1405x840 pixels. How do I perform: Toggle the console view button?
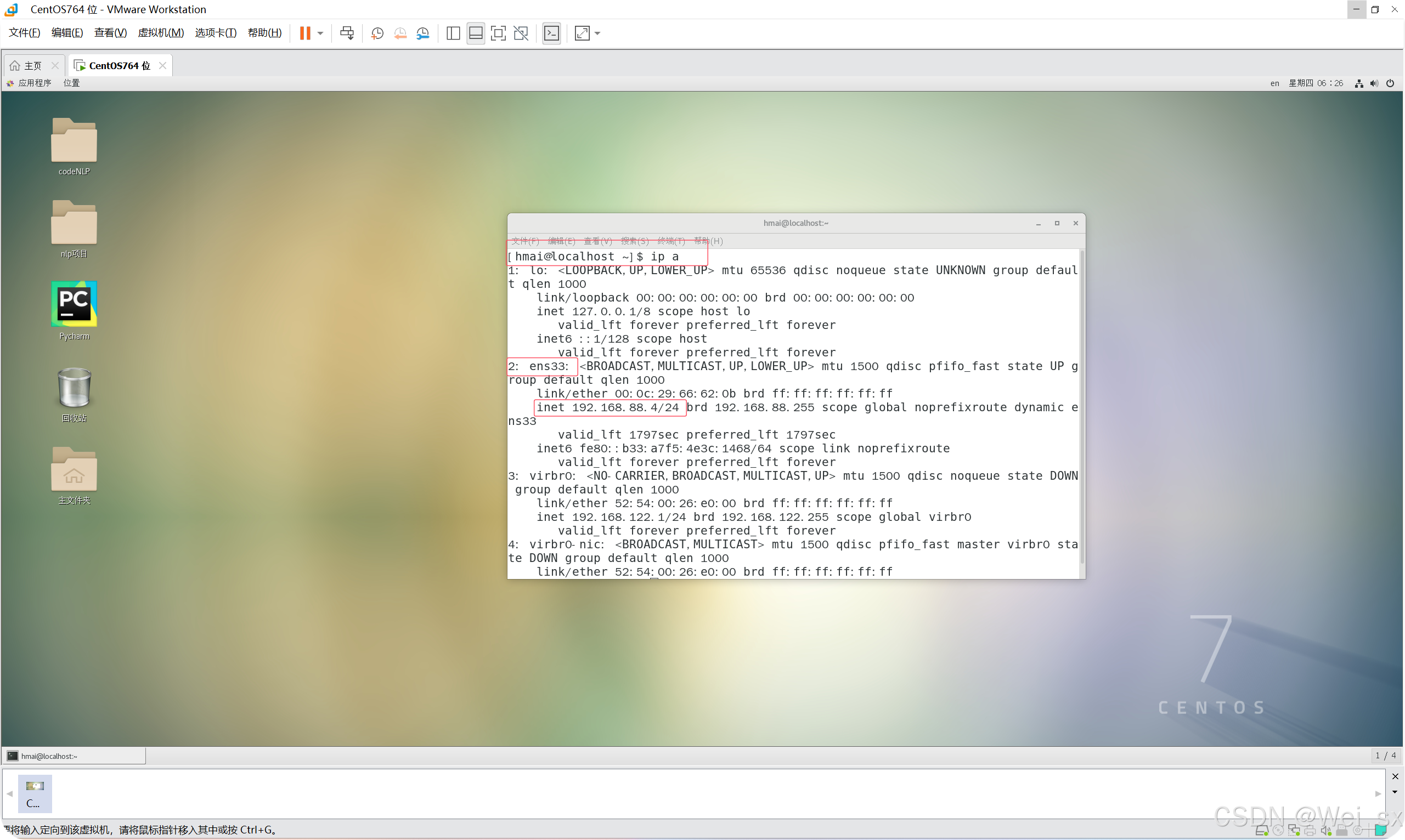pos(551,33)
